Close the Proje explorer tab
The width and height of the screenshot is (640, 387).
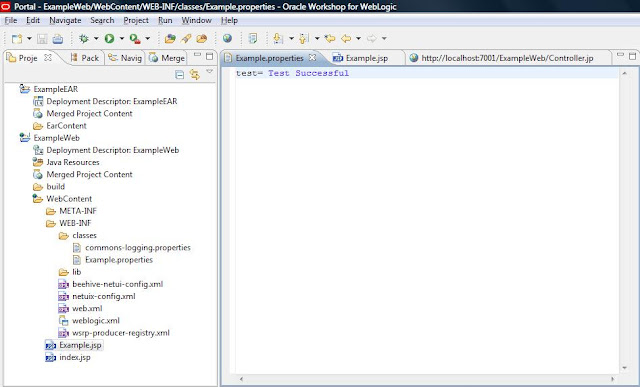tap(48, 58)
